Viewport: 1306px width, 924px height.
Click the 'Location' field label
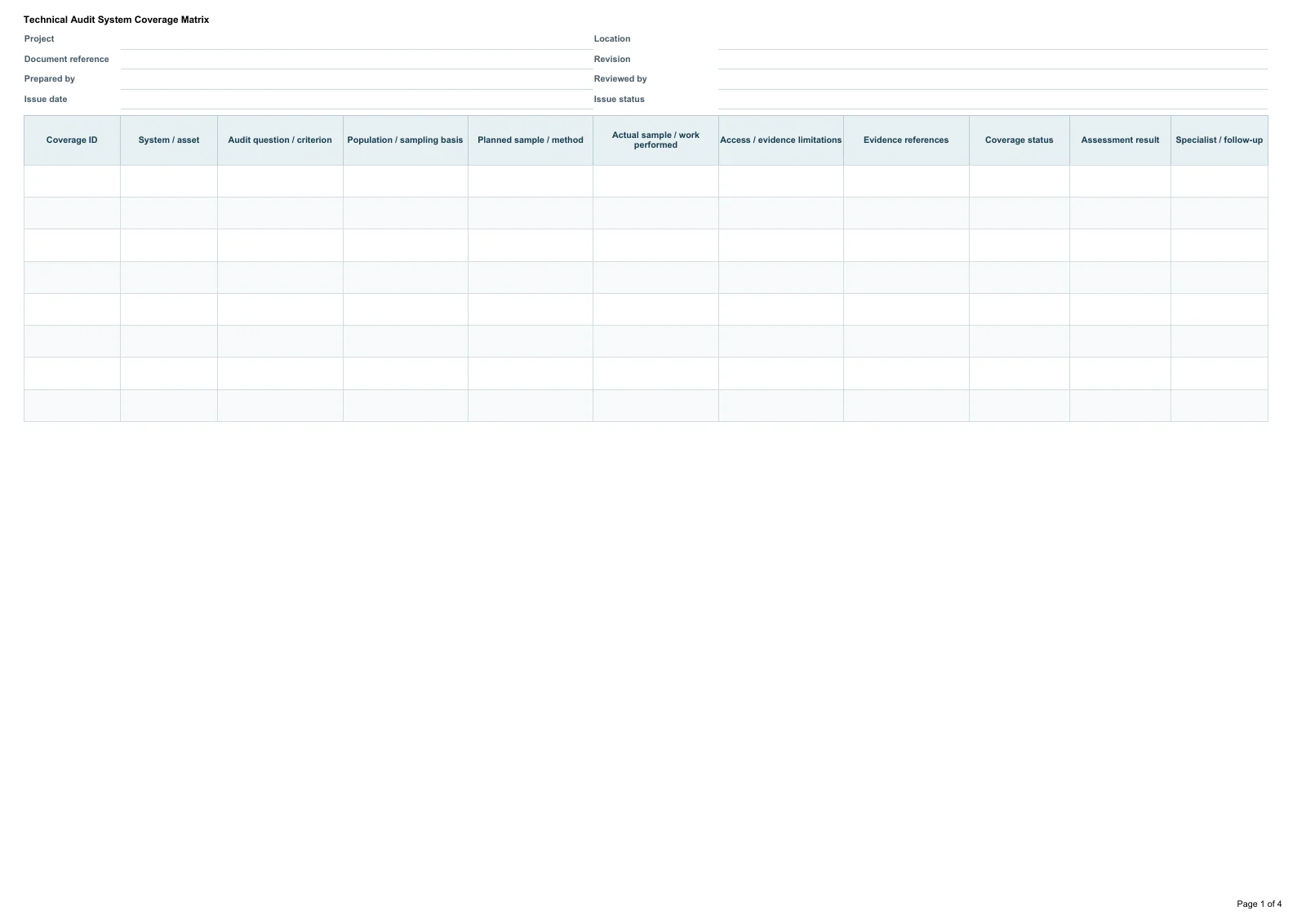pyautogui.click(x=612, y=39)
